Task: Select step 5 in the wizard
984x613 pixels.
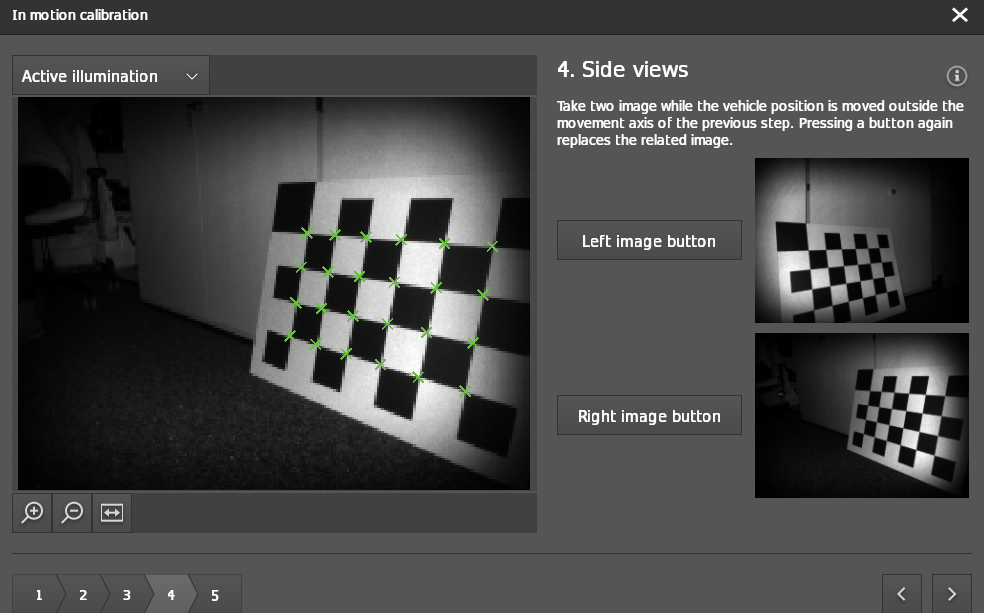Action: (214, 593)
